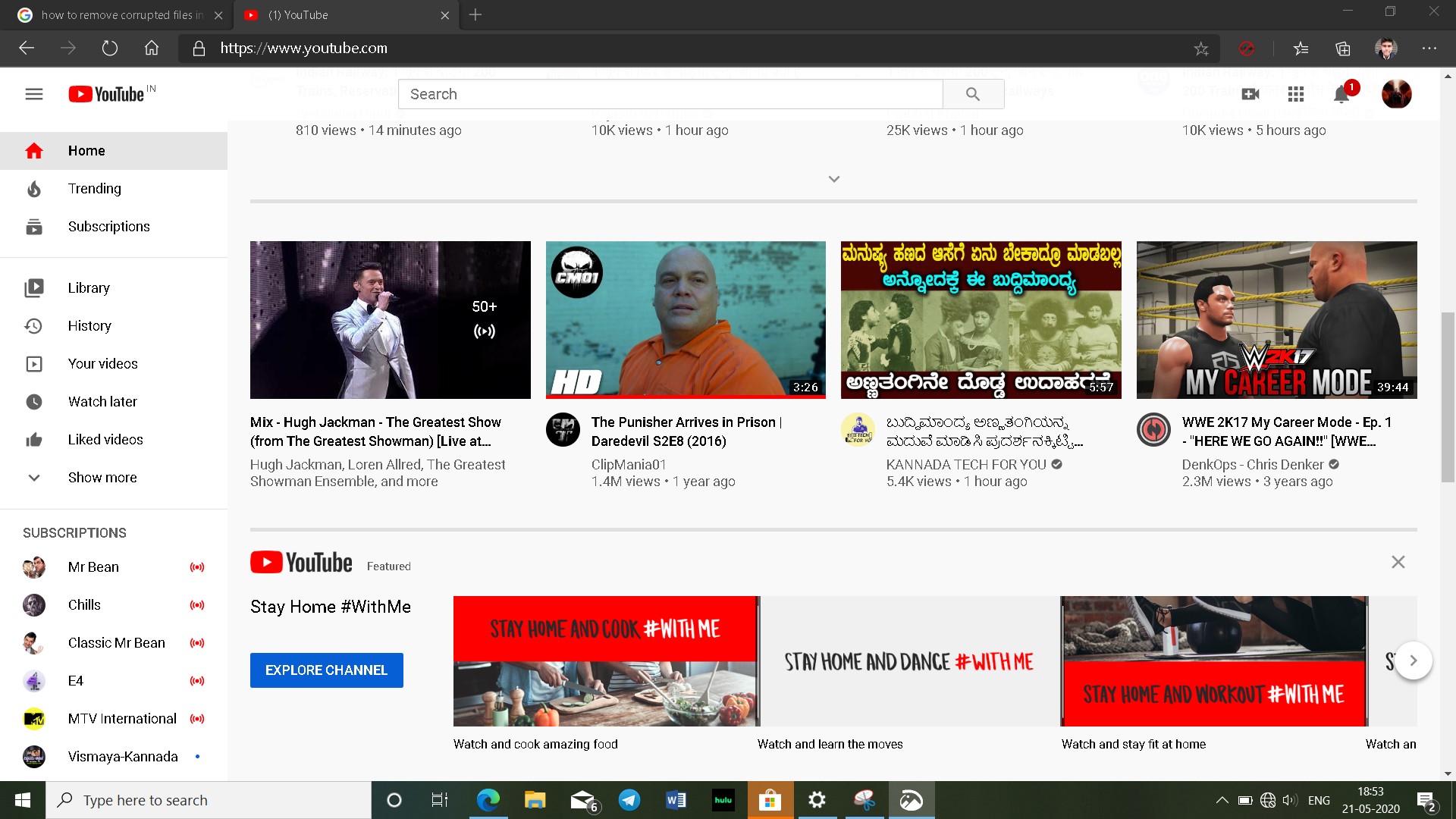Screen dimensions: 1456x819
Task: Open Library in sidebar
Action: tap(114, 288)
